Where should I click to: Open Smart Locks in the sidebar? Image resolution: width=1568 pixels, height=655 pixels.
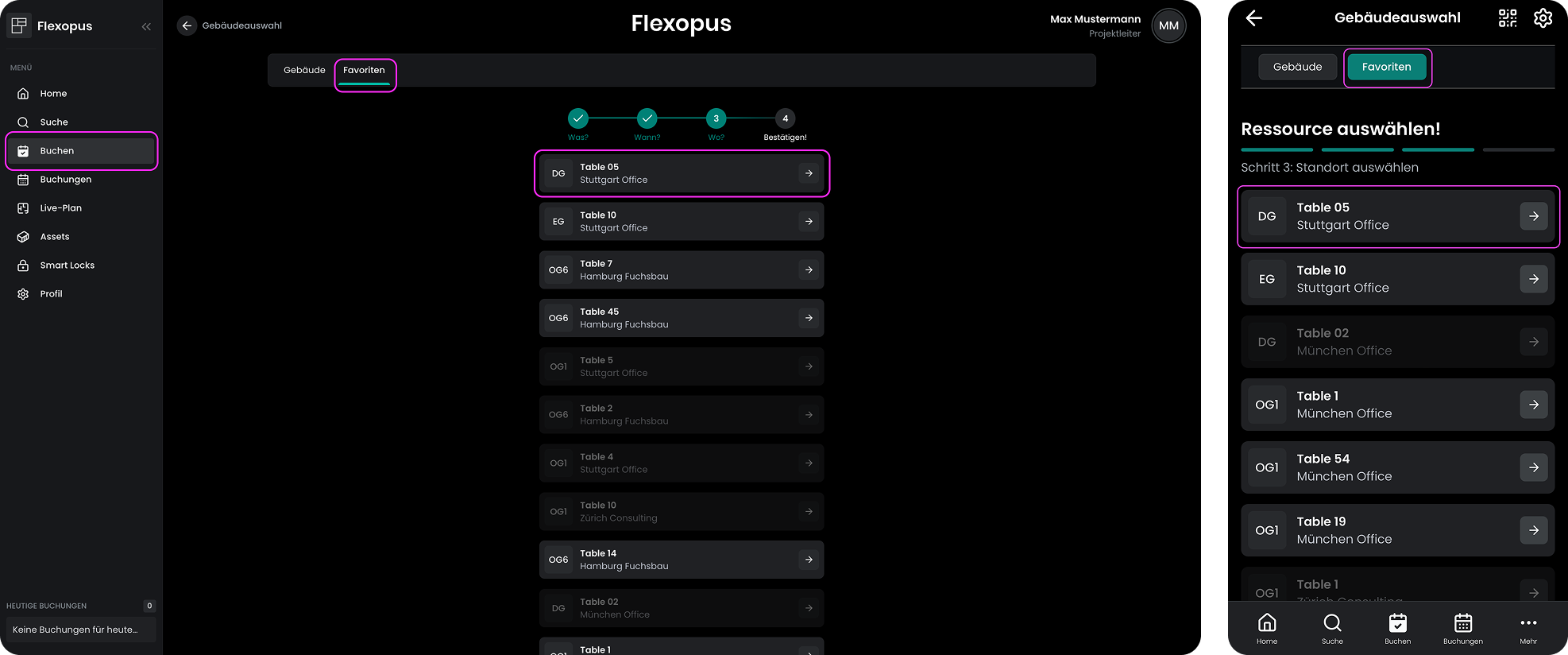click(67, 265)
